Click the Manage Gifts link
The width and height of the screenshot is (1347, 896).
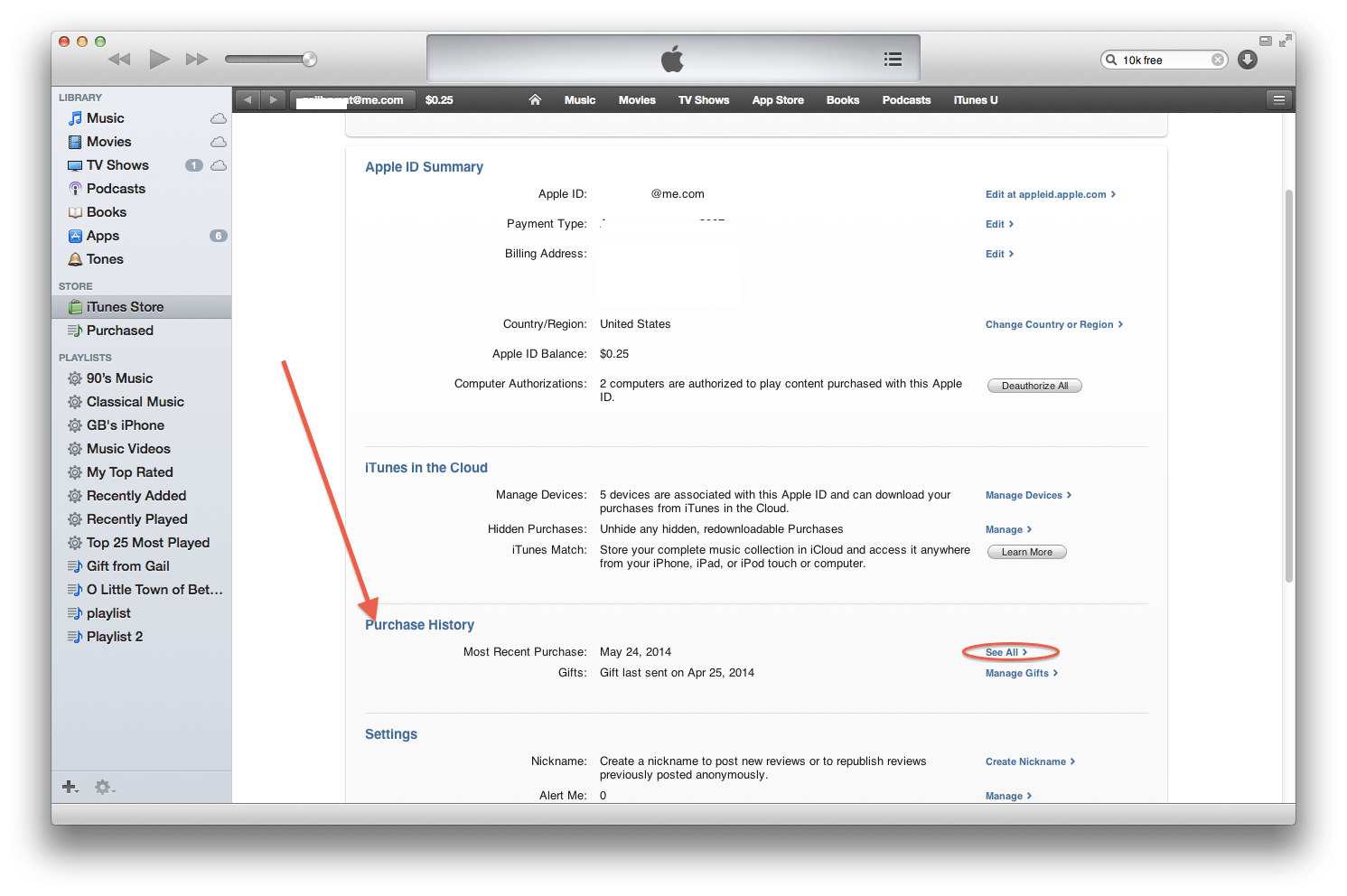pyautogui.click(x=1022, y=673)
